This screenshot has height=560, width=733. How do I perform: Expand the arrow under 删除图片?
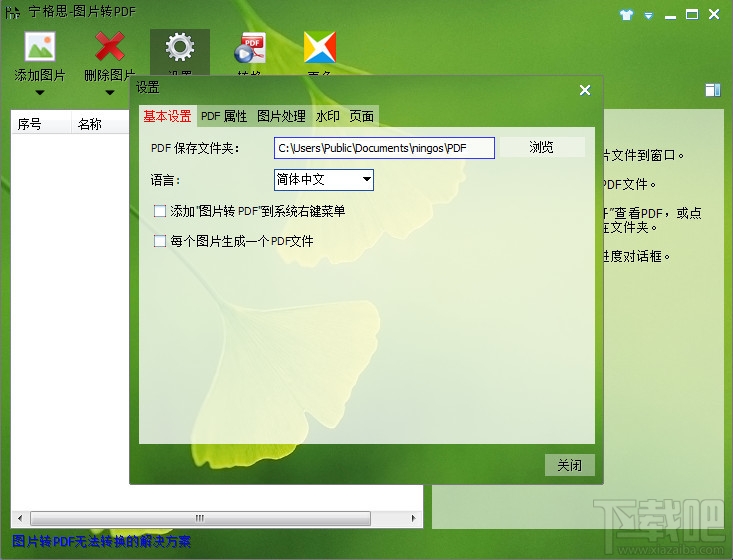109,93
